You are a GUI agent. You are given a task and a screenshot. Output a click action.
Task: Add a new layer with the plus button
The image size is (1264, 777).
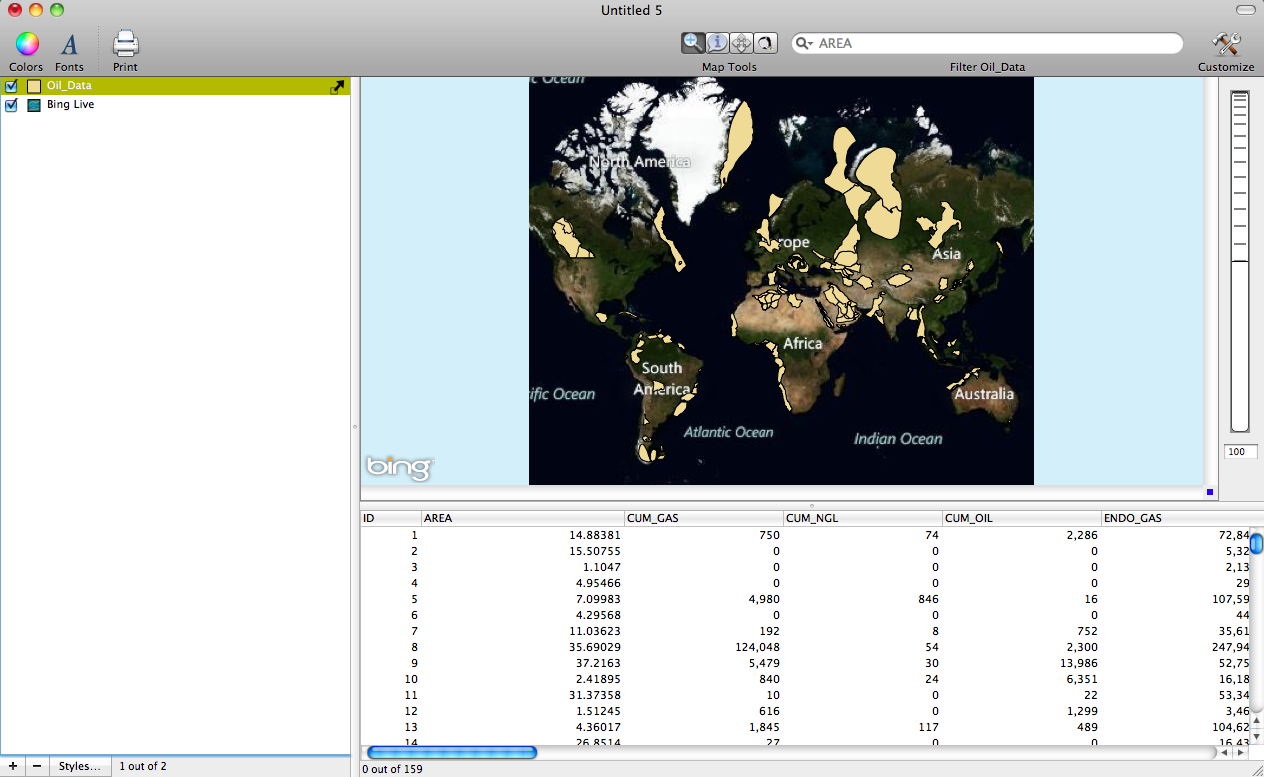point(14,766)
